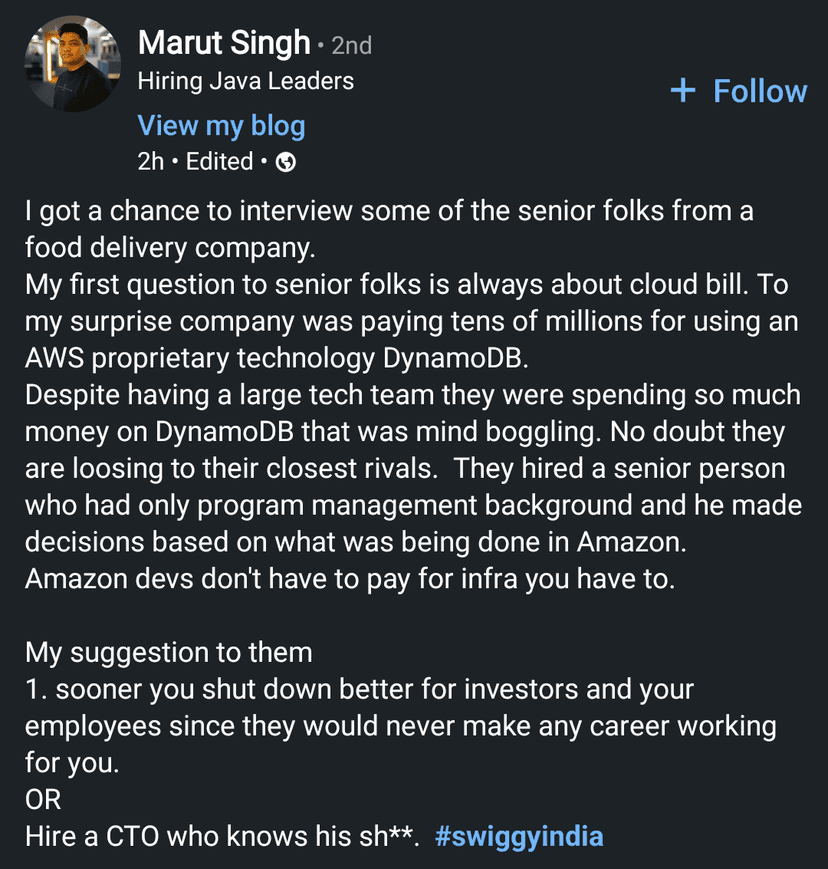Open the View my blog link
This screenshot has width=828, height=869.
221,126
